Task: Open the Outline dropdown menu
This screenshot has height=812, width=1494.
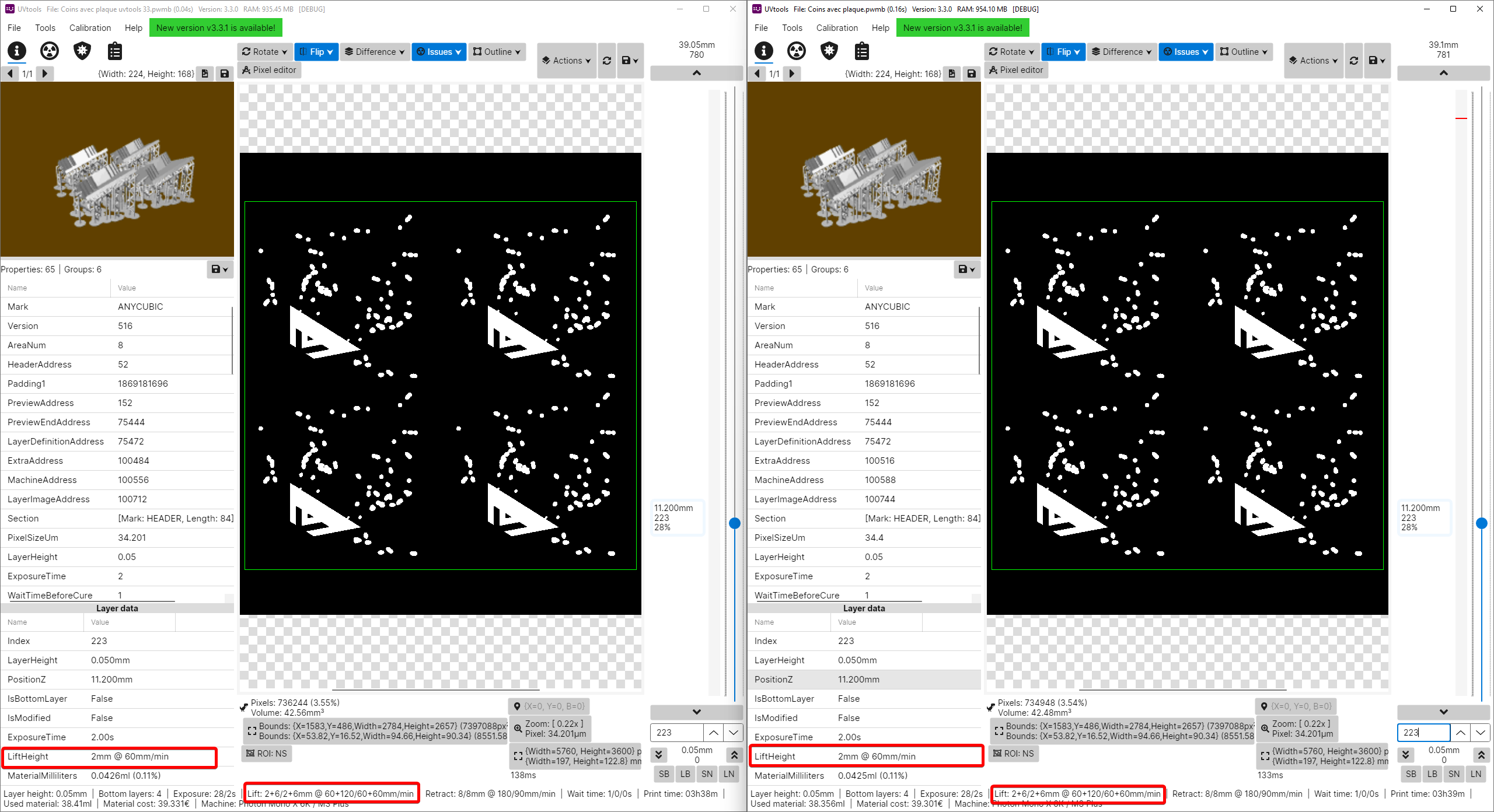Action: tap(497, 51)
